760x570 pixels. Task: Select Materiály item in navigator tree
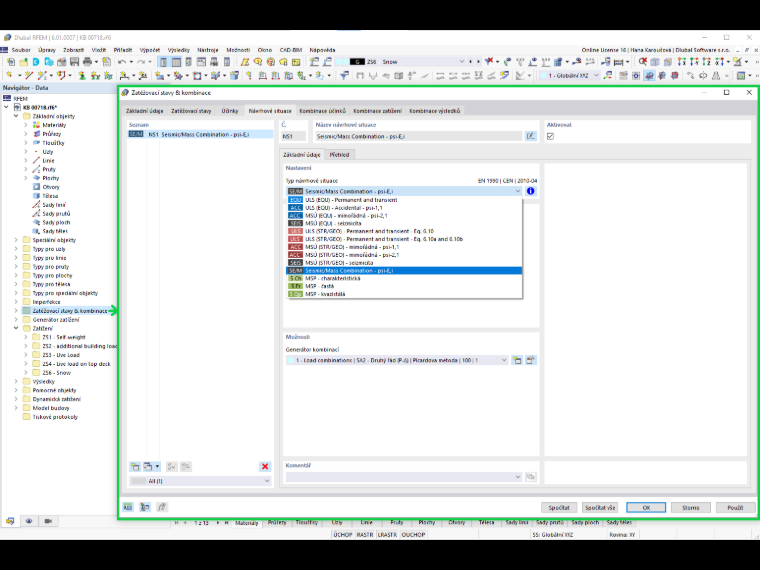point(54,125)
